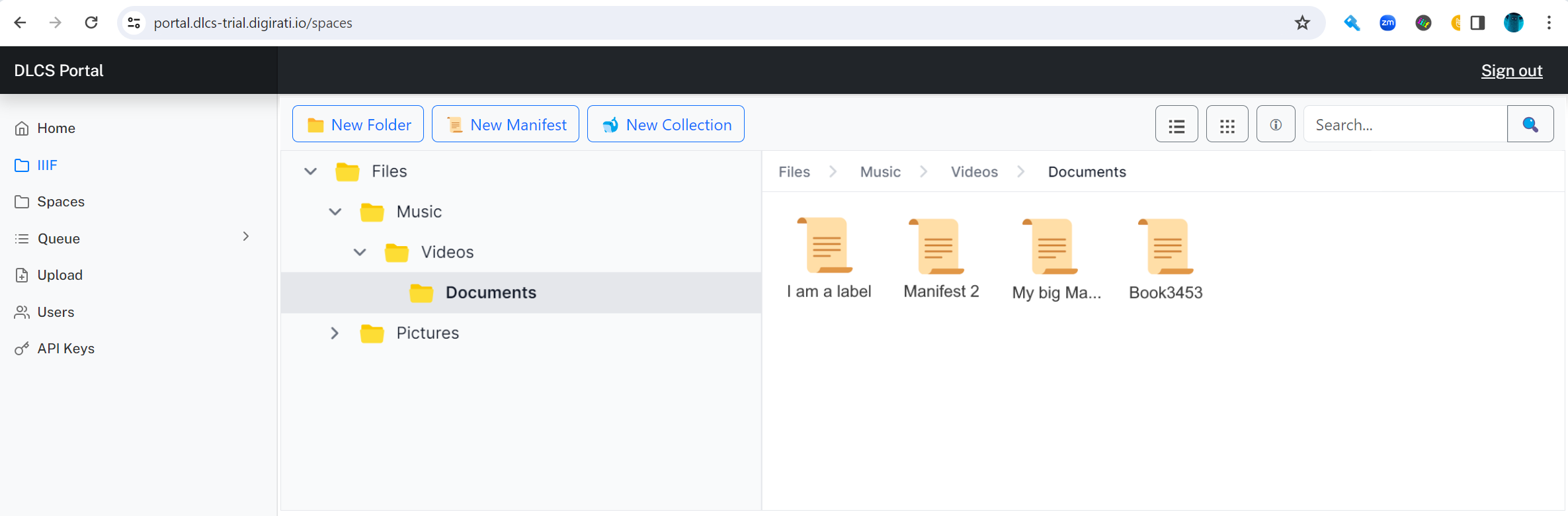Viewport: 1568px width, 516px height.
Task: Open the Book3453 manifest icon
Action: coord(1167,246)
